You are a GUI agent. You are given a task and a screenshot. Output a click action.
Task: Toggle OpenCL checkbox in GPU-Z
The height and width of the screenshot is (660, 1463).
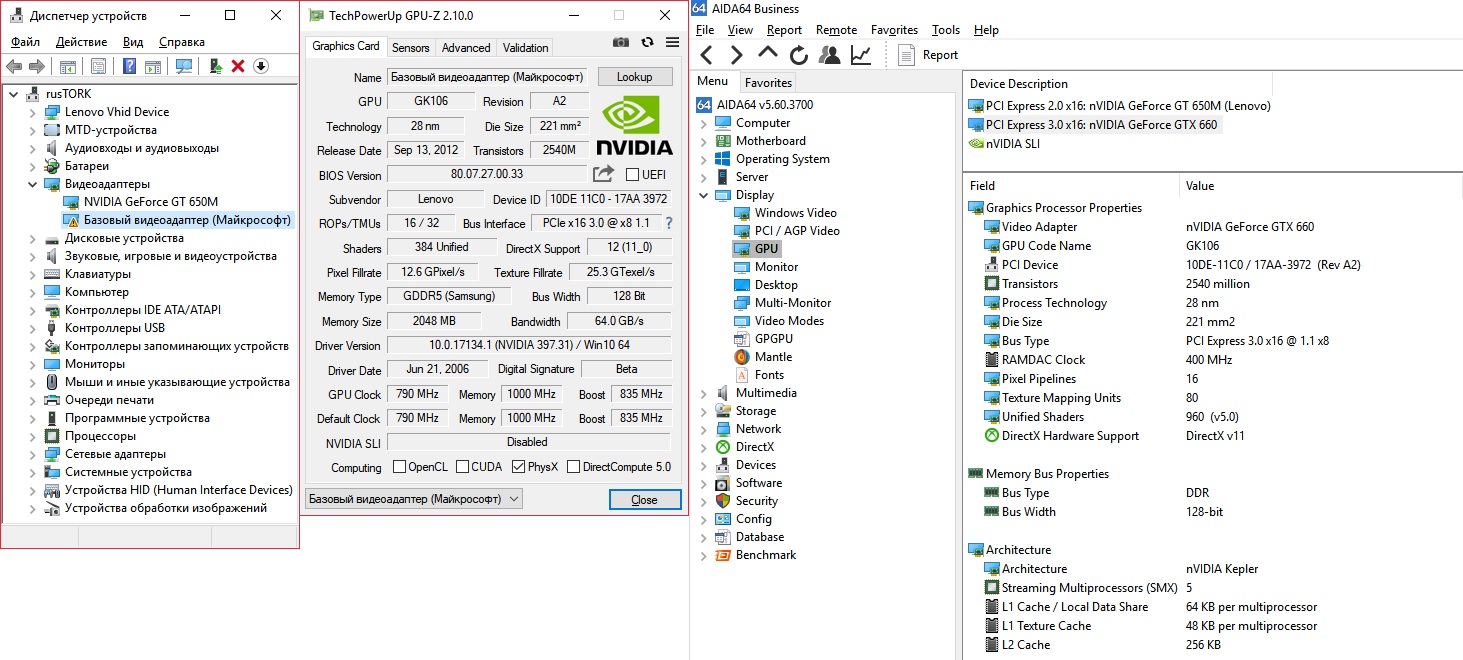point(399,467)
